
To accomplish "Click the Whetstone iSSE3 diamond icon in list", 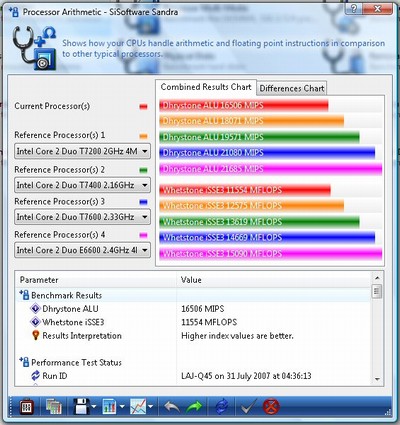I will pos(35,322).
